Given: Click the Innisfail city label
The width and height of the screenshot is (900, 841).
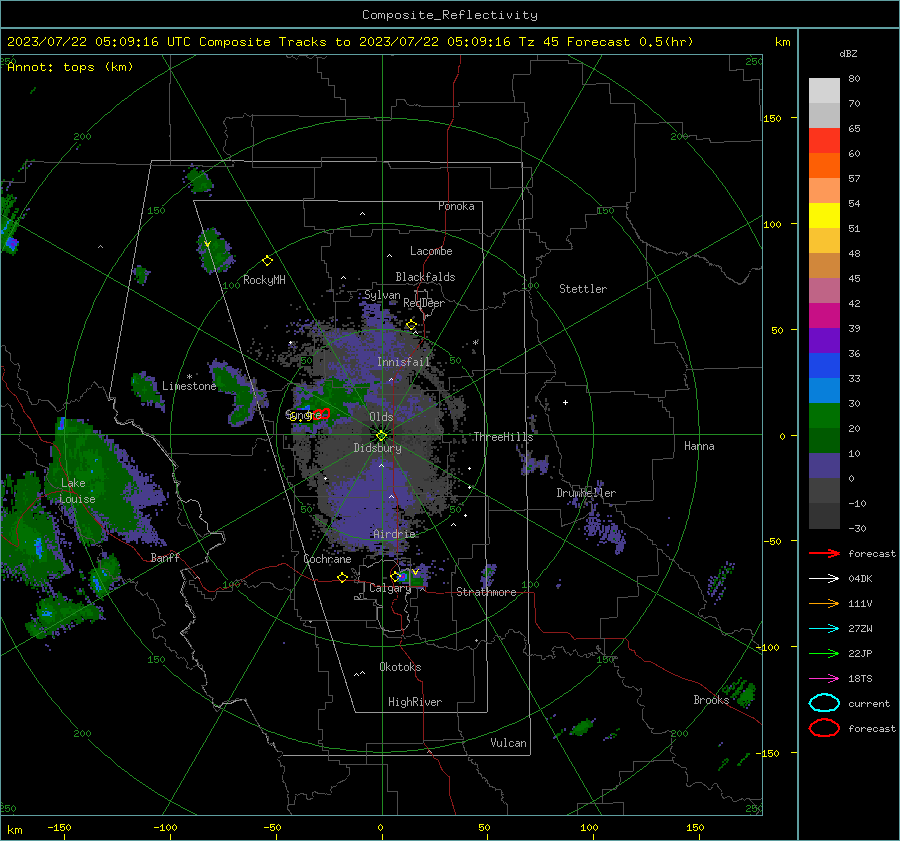Looking at the screenshot, I should click(404, 362).
